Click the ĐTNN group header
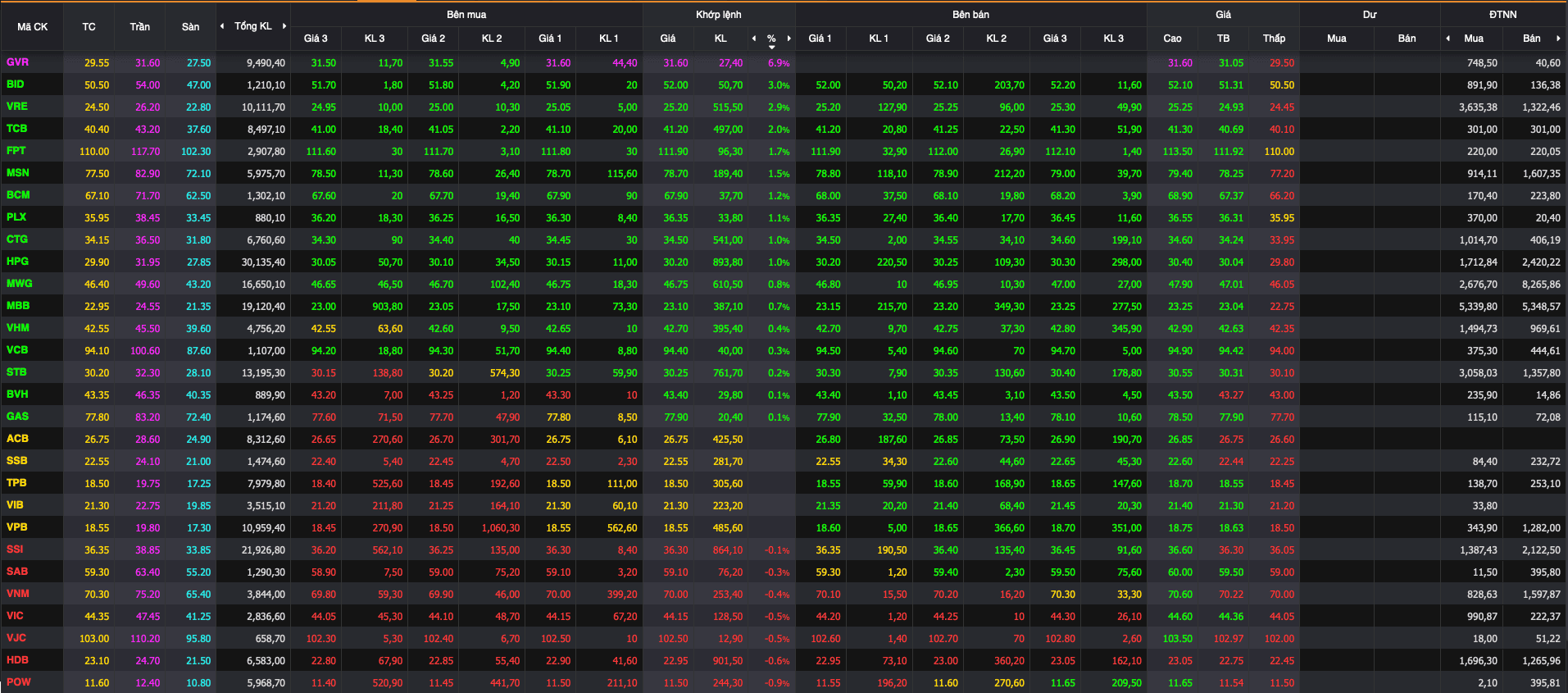Viewport: 1568px width, 693px height. [x=1503, y=15]
